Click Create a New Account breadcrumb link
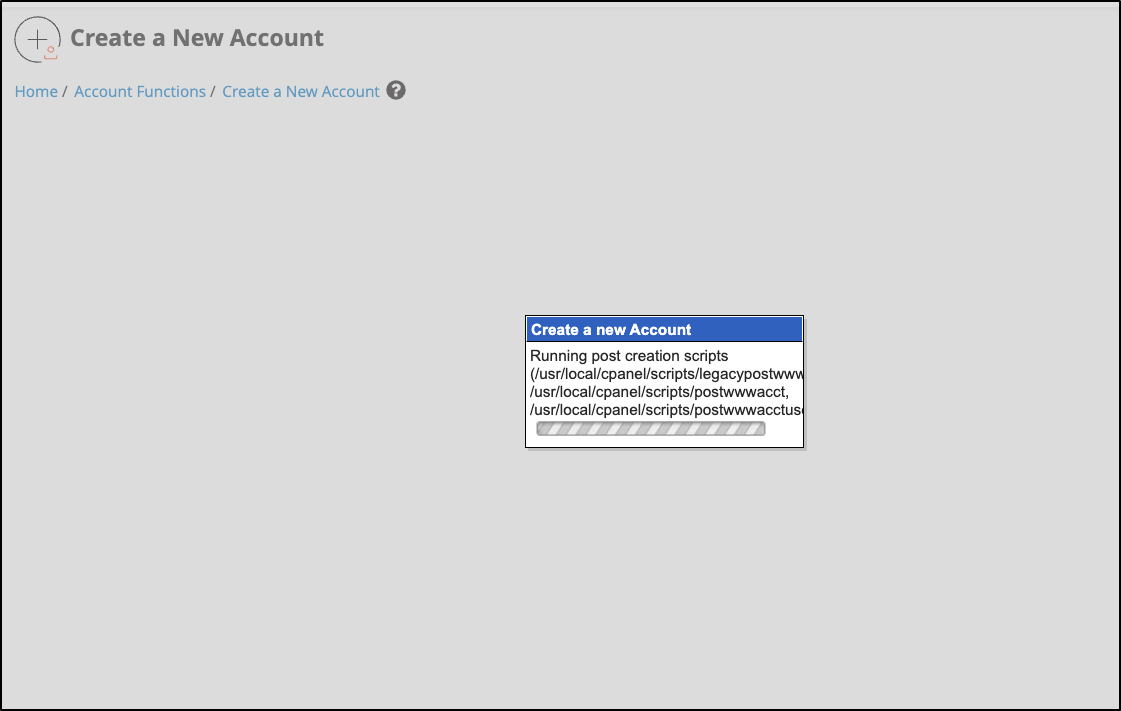Screen dimensions: 1121x711 [301, 91]
